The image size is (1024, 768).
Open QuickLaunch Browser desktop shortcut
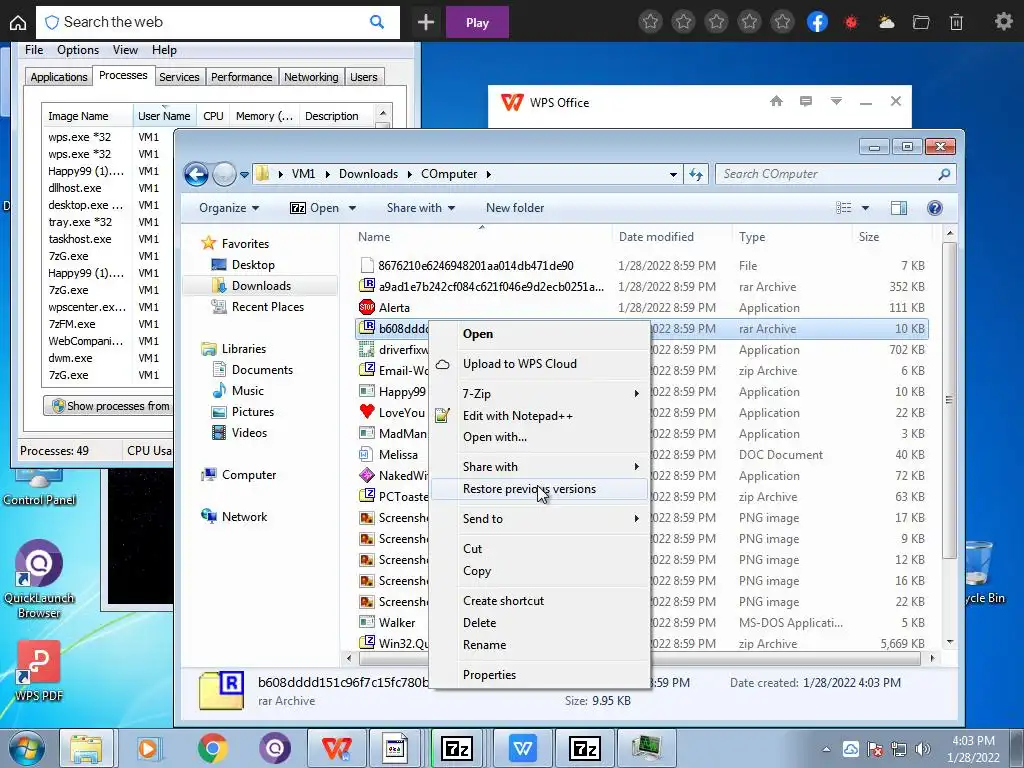tap(39, 579)
